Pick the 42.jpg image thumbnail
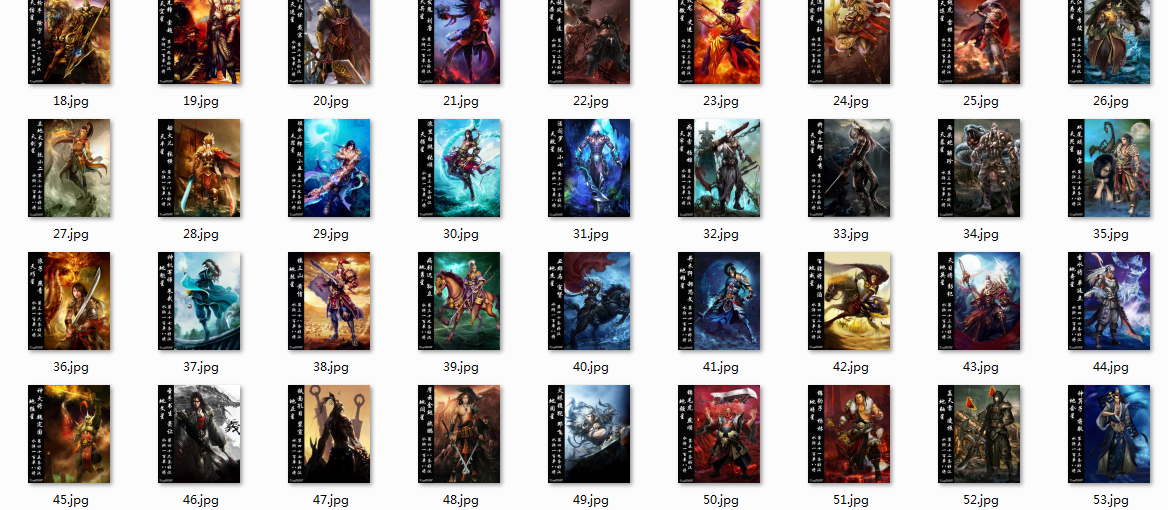The height and width of the screenshot is (510, 1168). (849, 301)
